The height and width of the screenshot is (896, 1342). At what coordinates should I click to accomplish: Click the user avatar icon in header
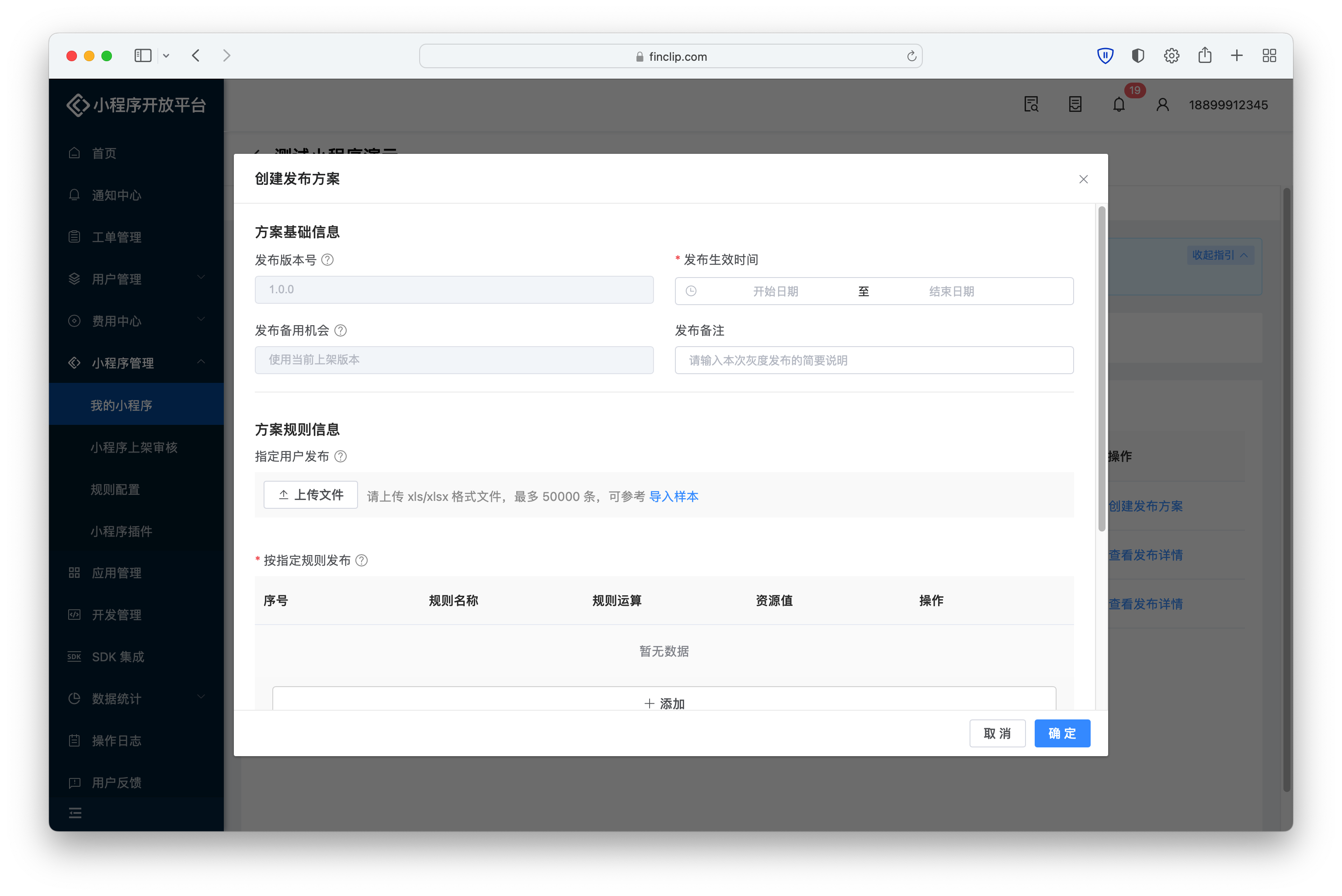click(x=1162, y=104)
